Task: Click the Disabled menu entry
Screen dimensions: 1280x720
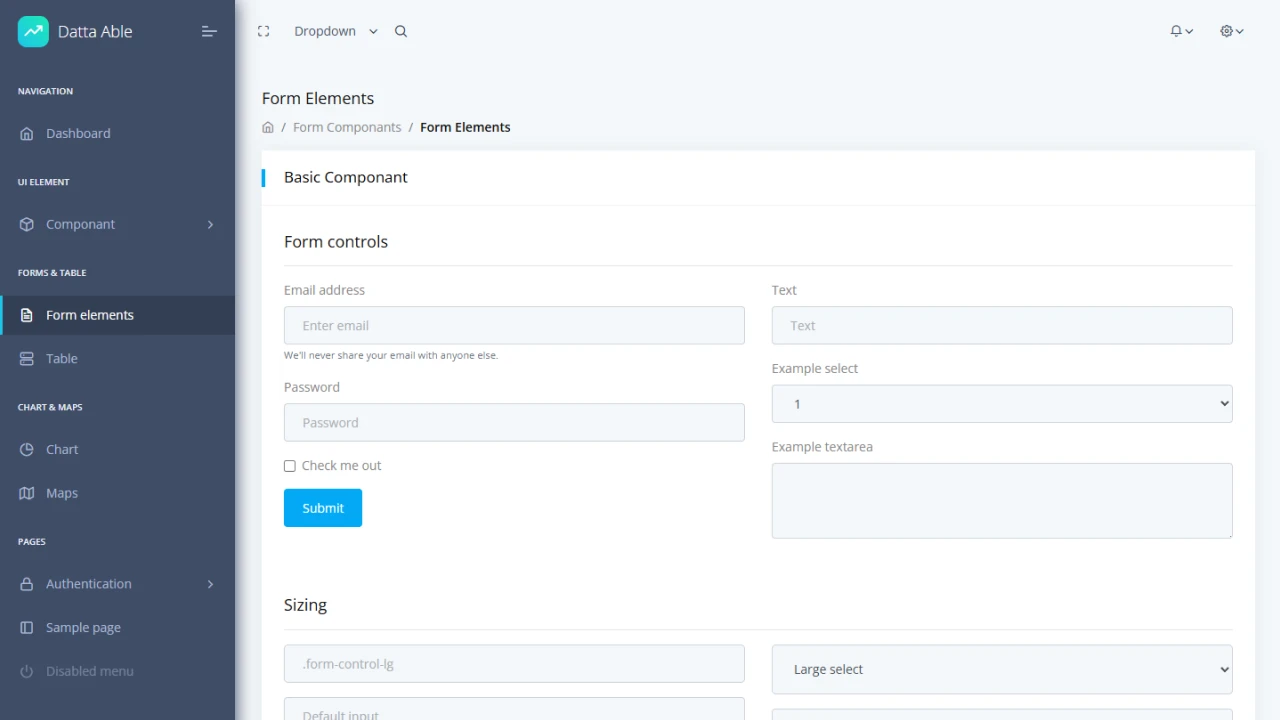Action: tap(89, 671)
